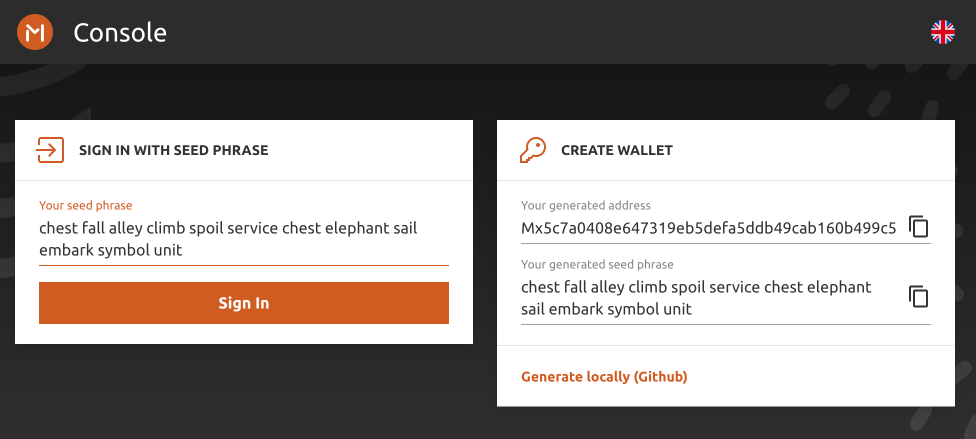Viewport: 976px width, 439px height.
Task: Click the generated seed phrase text
Action: point(696,298)
